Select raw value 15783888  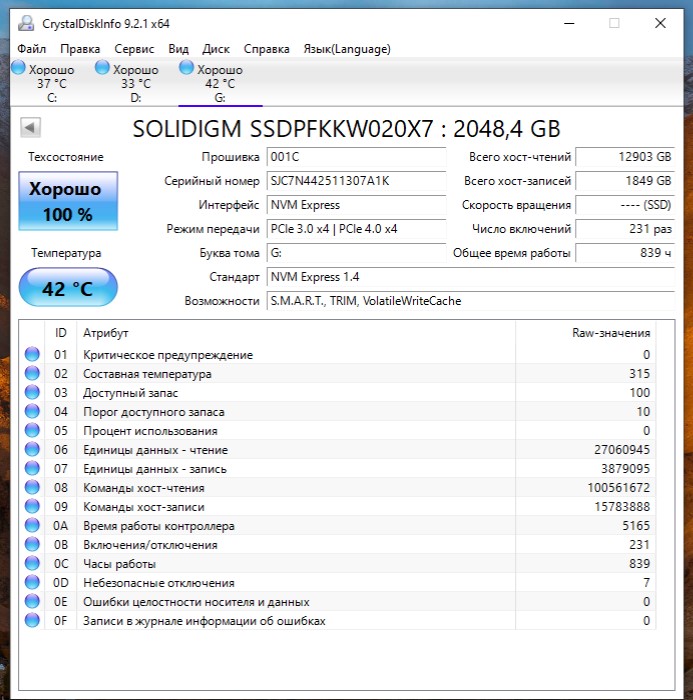[x=622, y=507]
